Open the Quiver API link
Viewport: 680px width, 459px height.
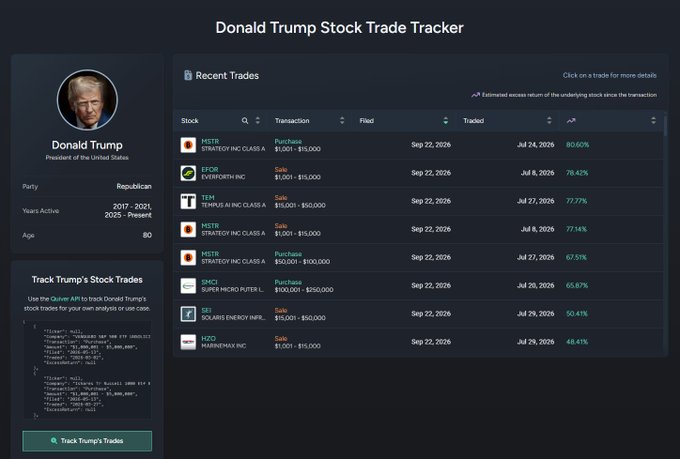[65, 299]
